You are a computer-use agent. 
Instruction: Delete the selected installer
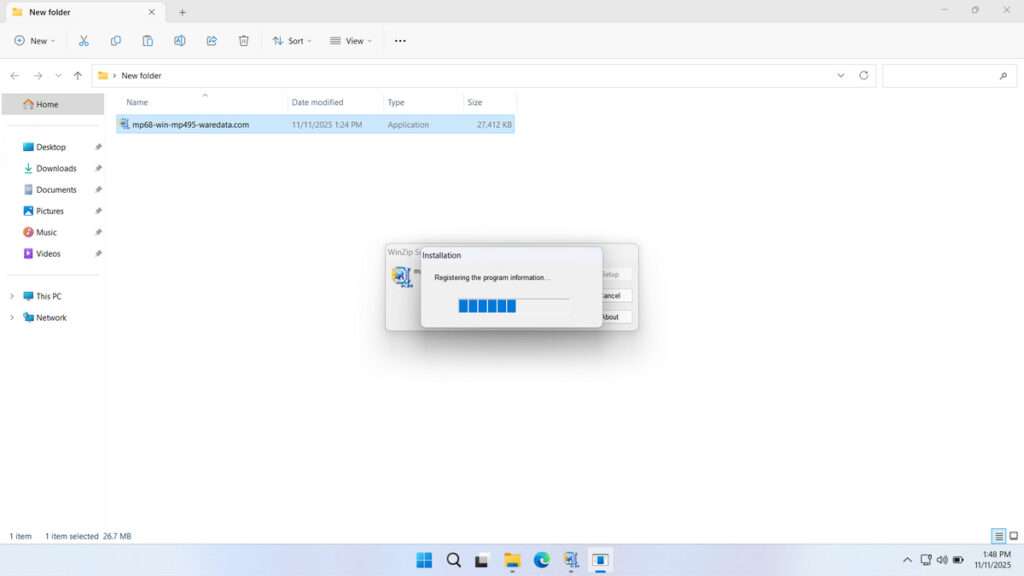tap(243, 40)
